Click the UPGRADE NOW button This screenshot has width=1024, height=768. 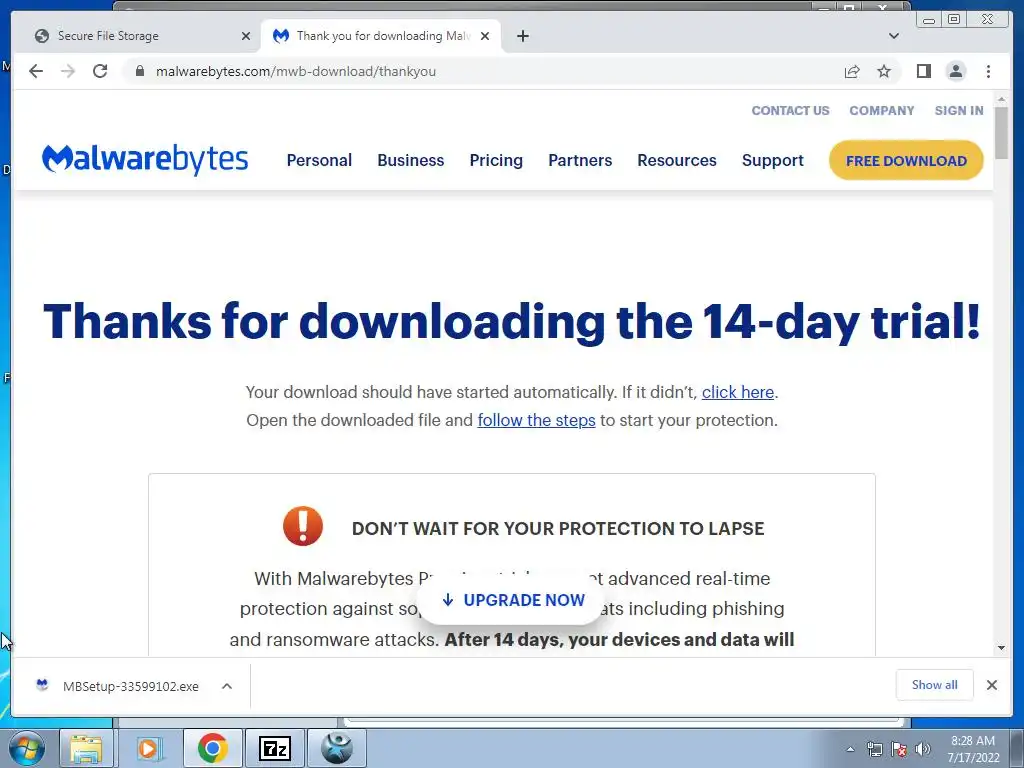[x=513, y=600]
